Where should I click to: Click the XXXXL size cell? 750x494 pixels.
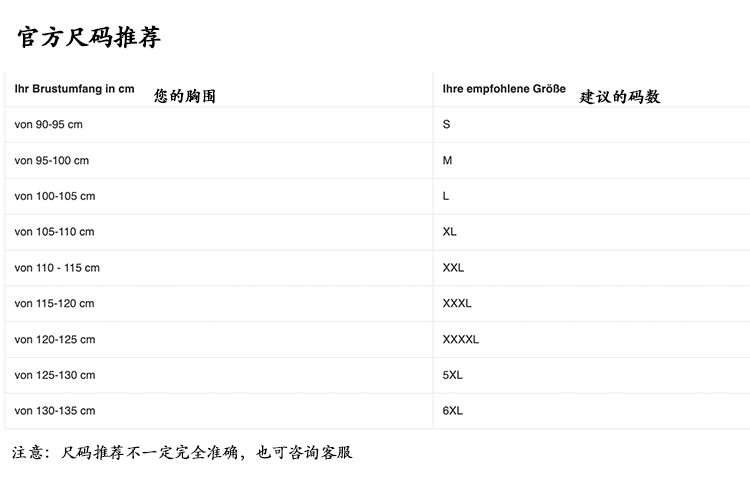coord(461,339)
